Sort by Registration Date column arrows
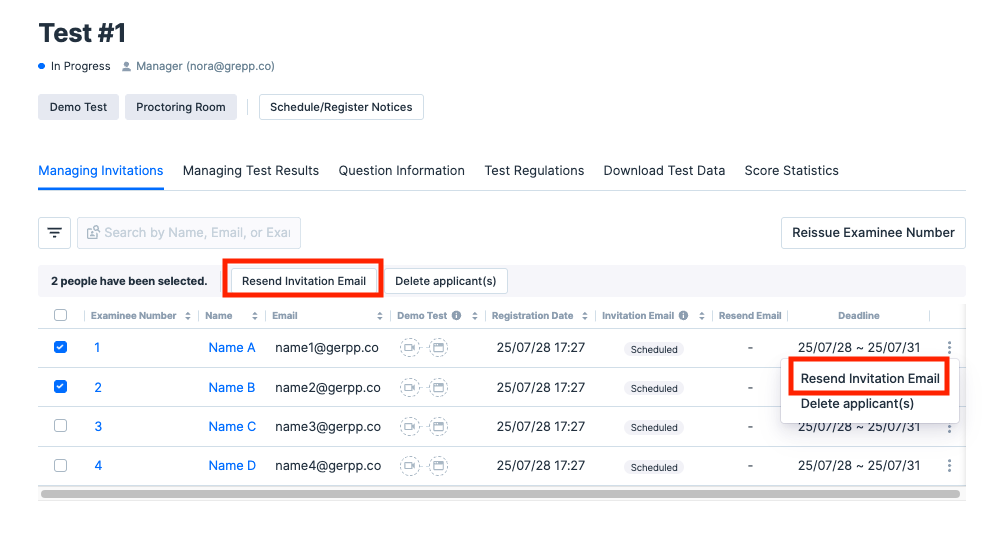Screen dimensions: 998x545 tap(584, 316)
